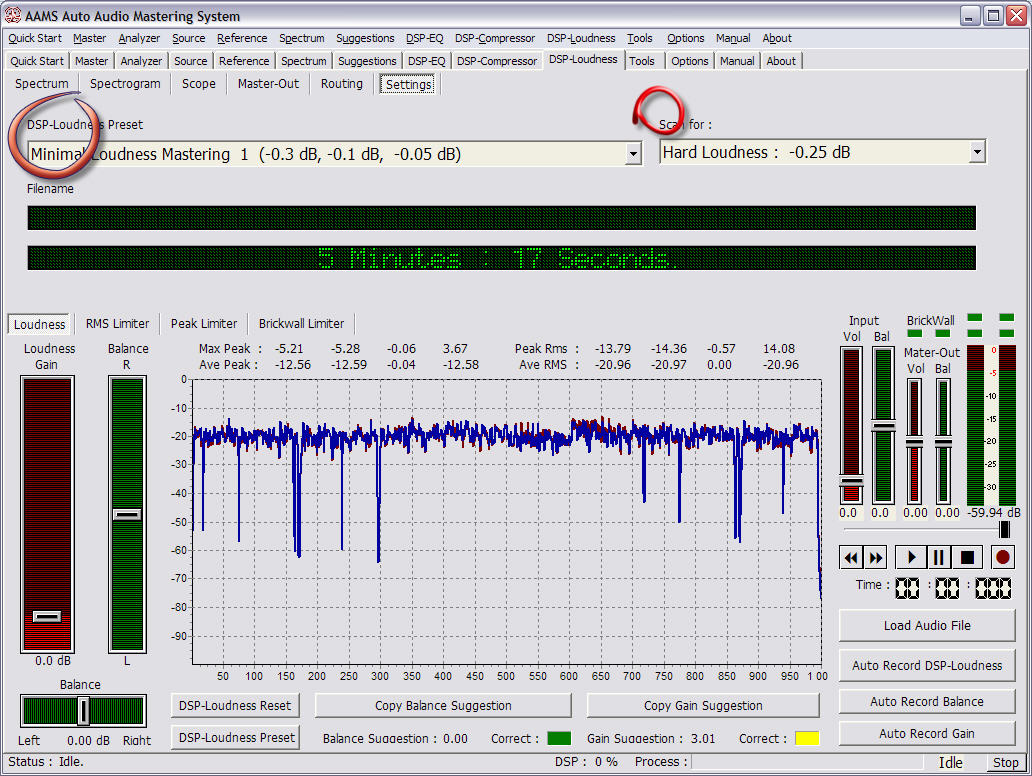
Task: Open the Spectrum sub-tab
Action: click(x=41, y=84)
